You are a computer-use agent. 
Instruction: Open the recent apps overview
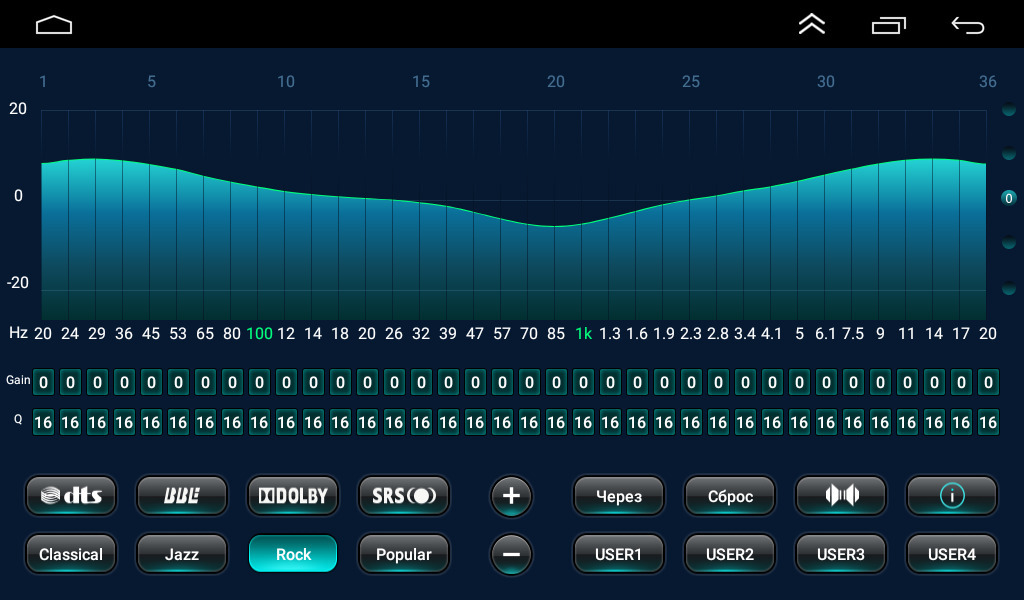pos(889,25)
